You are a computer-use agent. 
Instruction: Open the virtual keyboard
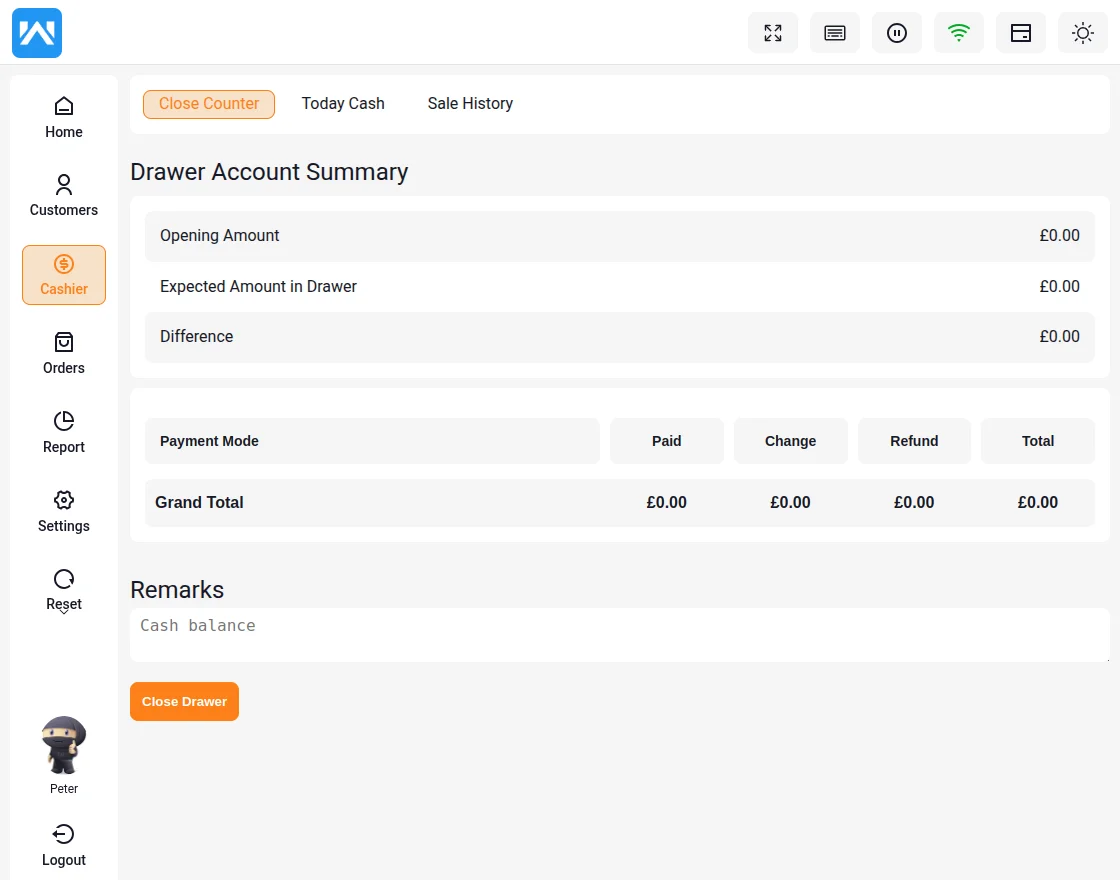point(835,32)
